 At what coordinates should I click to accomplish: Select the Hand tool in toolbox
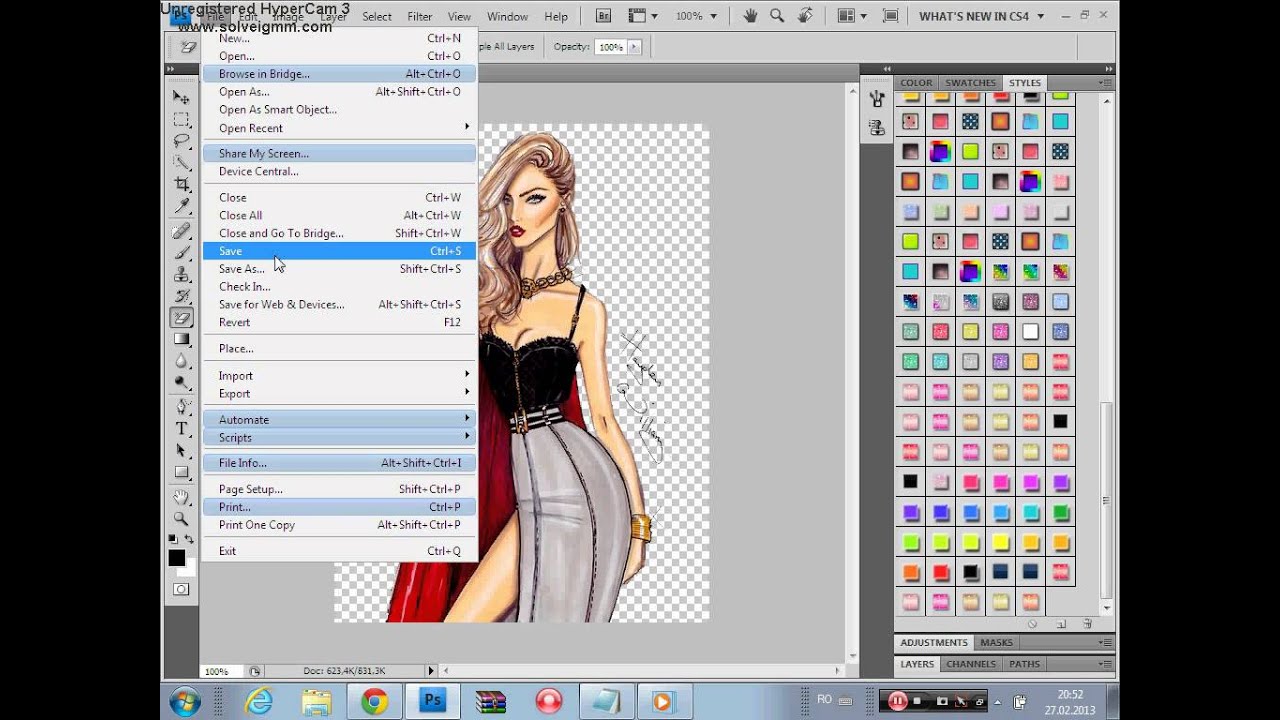[181, 497]
